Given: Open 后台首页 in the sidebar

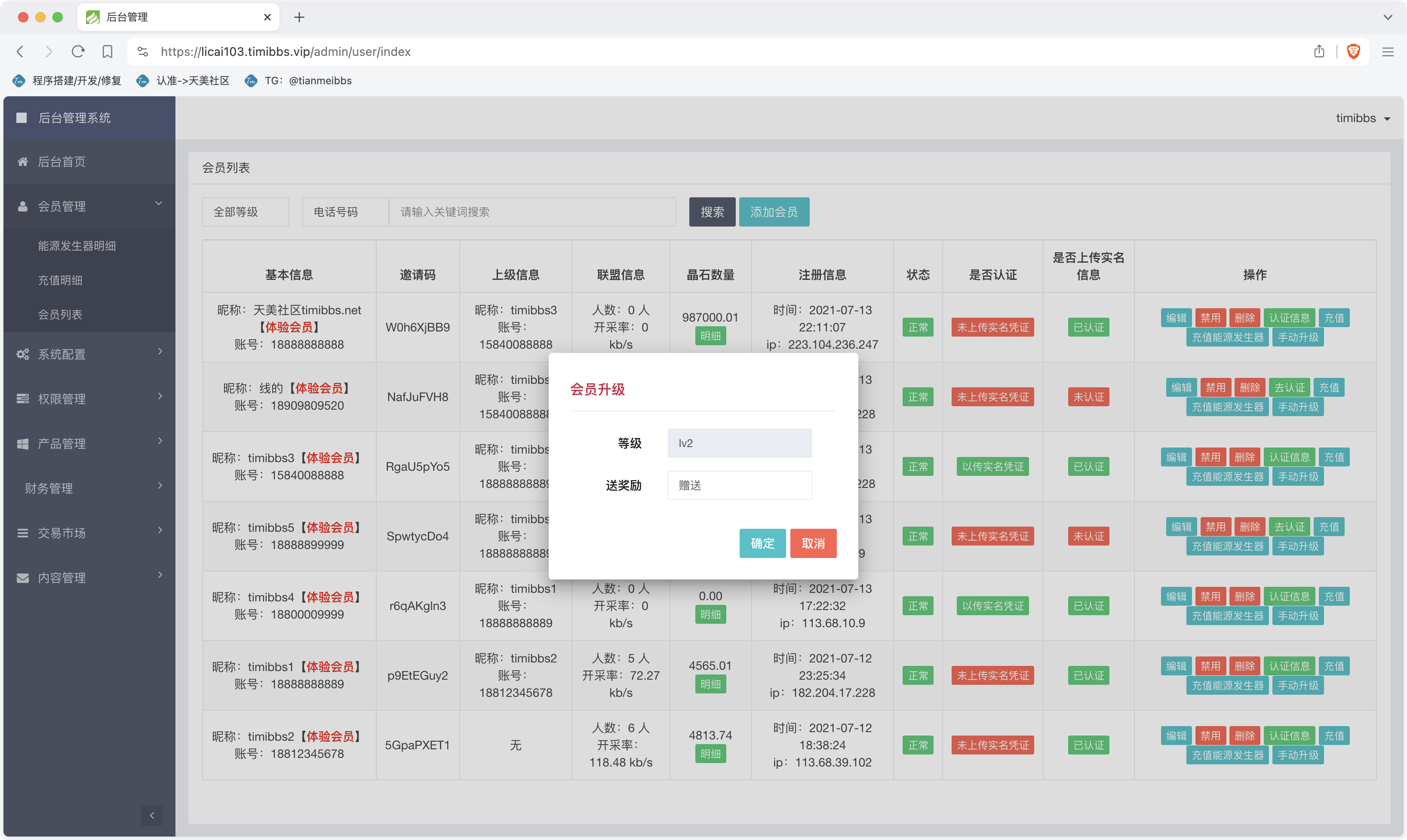Looking at the screenshot, I should pos(89,162).
